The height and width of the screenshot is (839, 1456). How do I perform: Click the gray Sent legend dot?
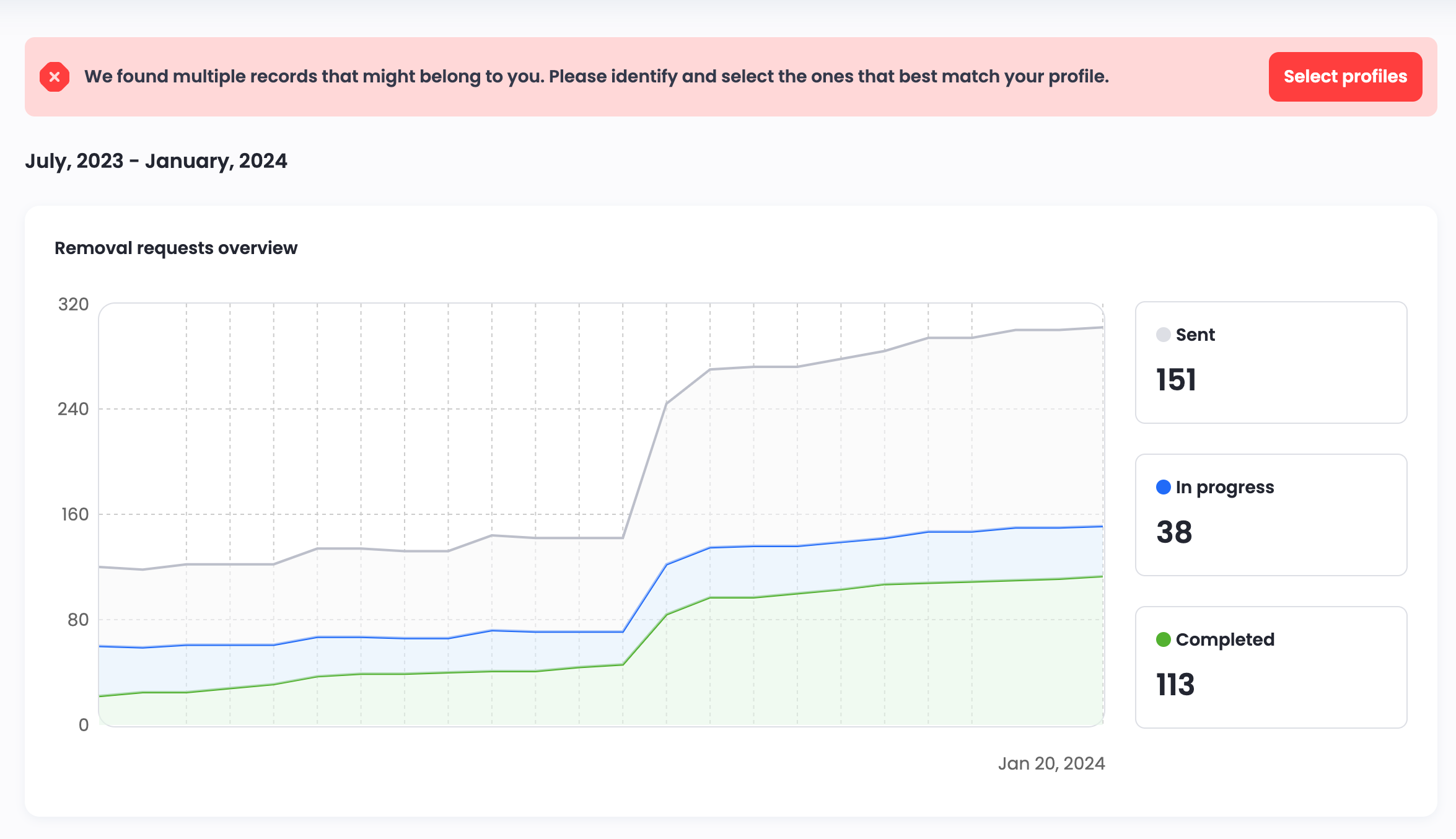click(1163, 335)
